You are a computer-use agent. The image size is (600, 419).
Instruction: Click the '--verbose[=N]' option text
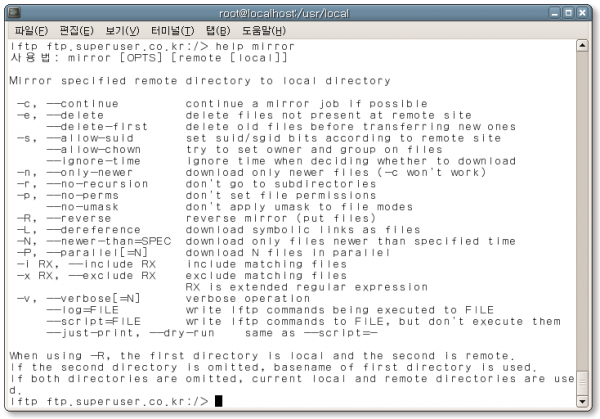(94, 298)
